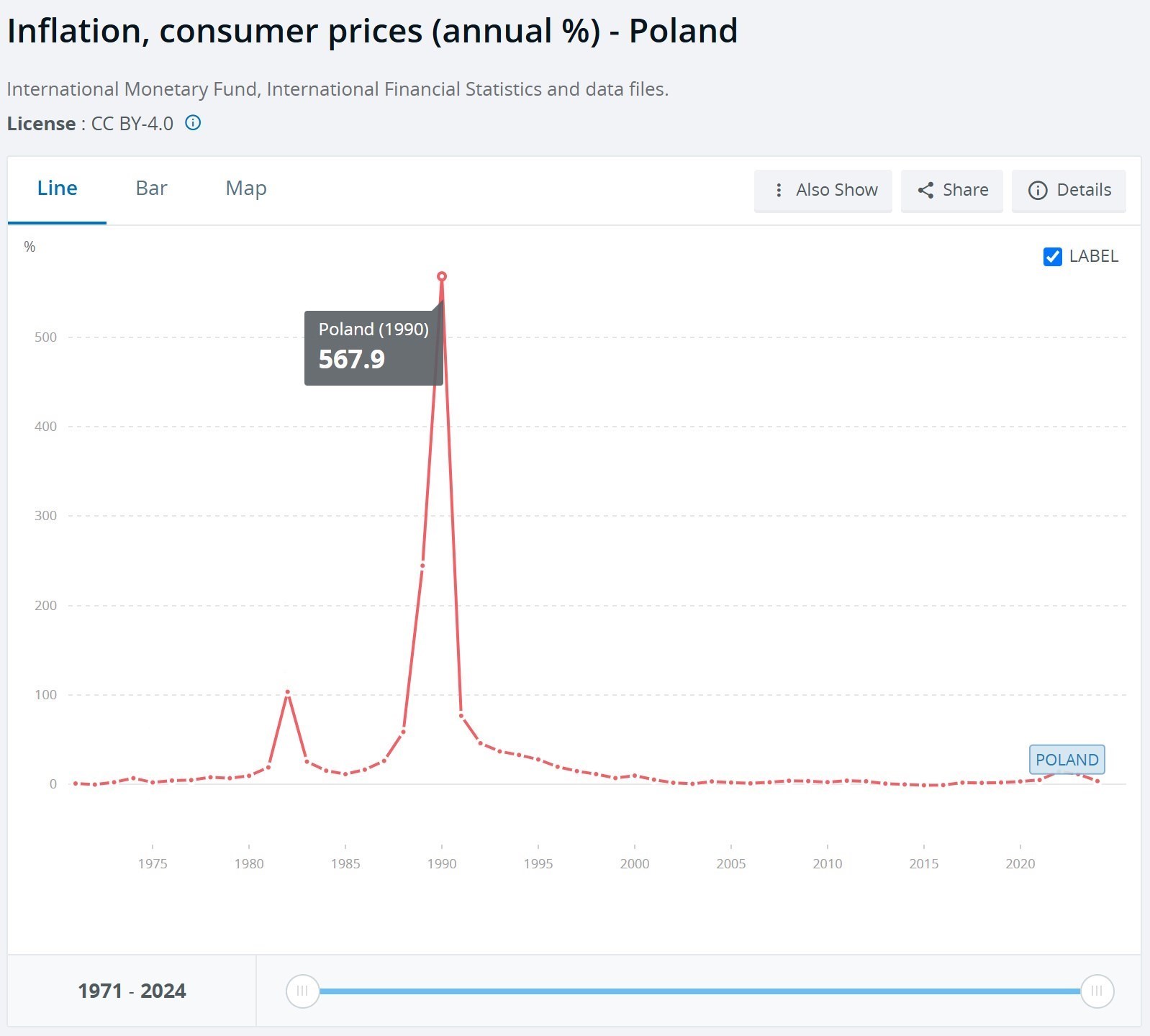
Task: Click the right year range slider handle
Action: (1097, 991)
